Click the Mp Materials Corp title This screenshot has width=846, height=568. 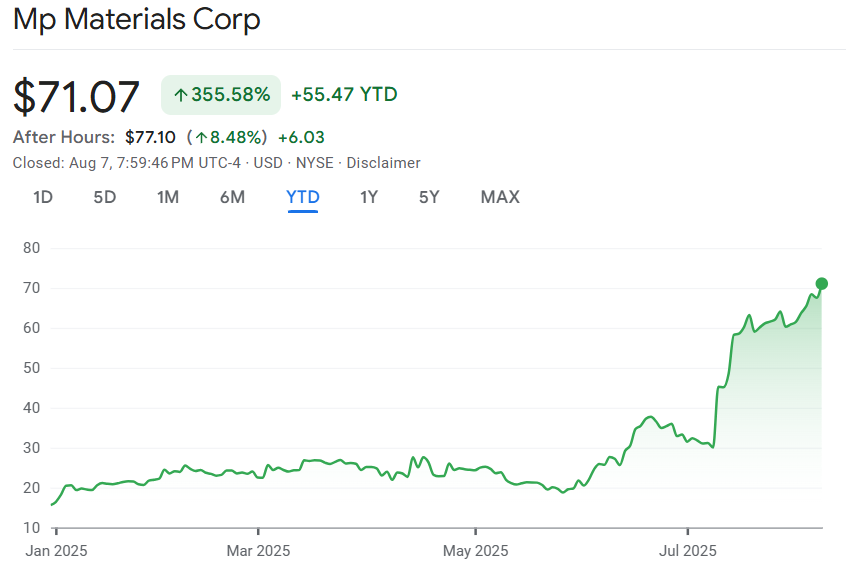tap(137, 20)
